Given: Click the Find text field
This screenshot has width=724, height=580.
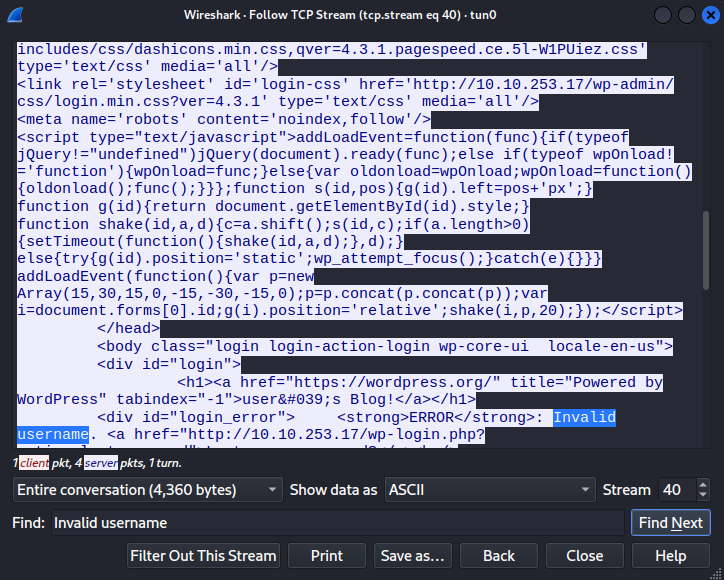Looking at the screenshot, I should click(x=338, y=523).
